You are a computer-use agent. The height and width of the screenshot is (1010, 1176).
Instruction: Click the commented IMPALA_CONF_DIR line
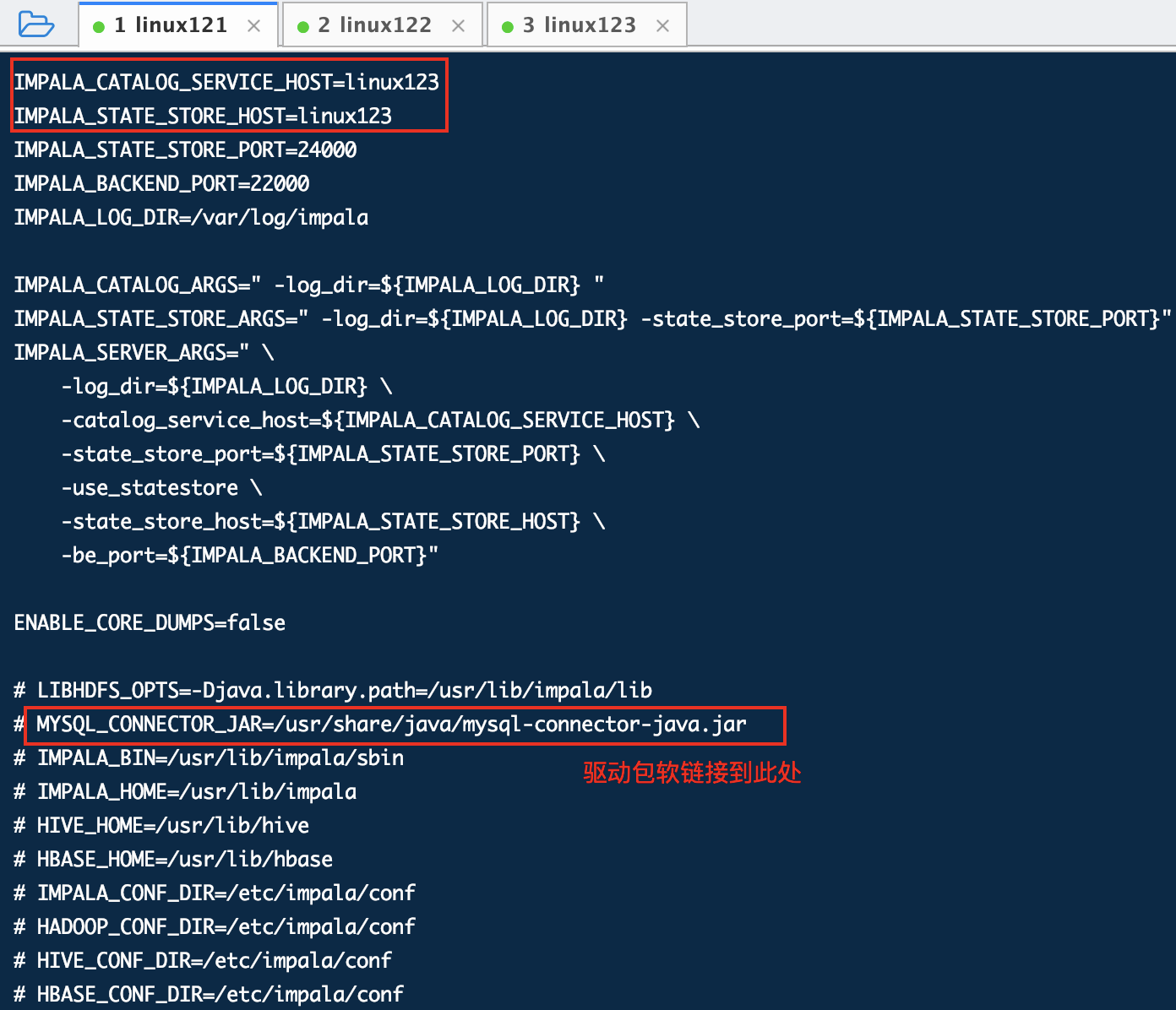tap(215, 893)
